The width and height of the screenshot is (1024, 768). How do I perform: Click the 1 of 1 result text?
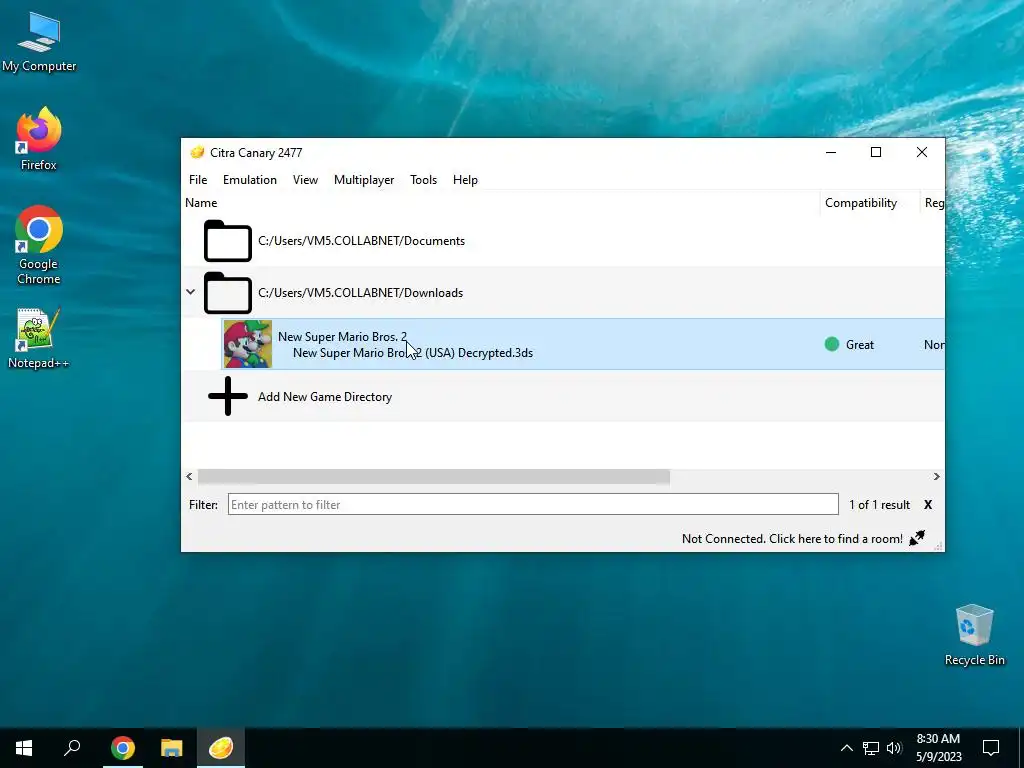pyautogui.click(x=879, y=505)
